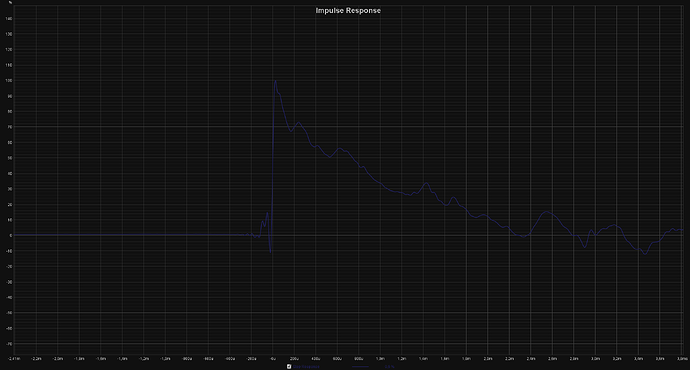The width and height of the screenshot is (690, 370).
Task: Click the 70 label on the vertical axis
Action: (x=10, y=127)
